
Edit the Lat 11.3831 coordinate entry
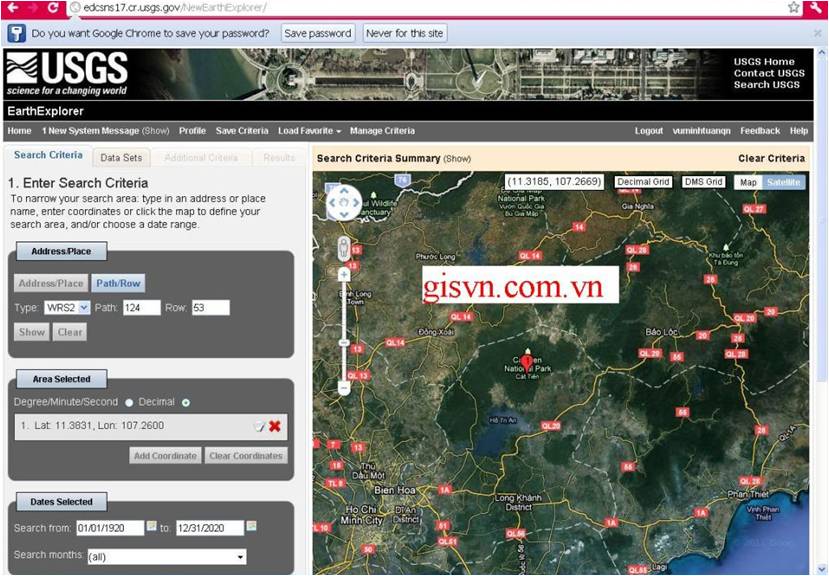tap(259, 426)
